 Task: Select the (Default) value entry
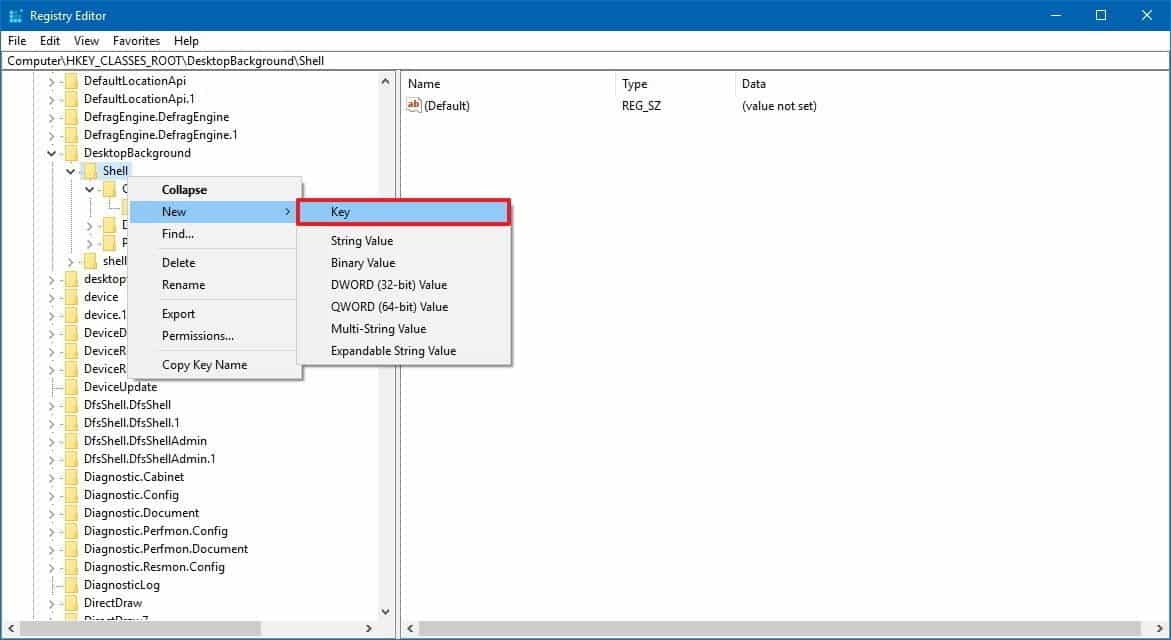click(447, 106)
